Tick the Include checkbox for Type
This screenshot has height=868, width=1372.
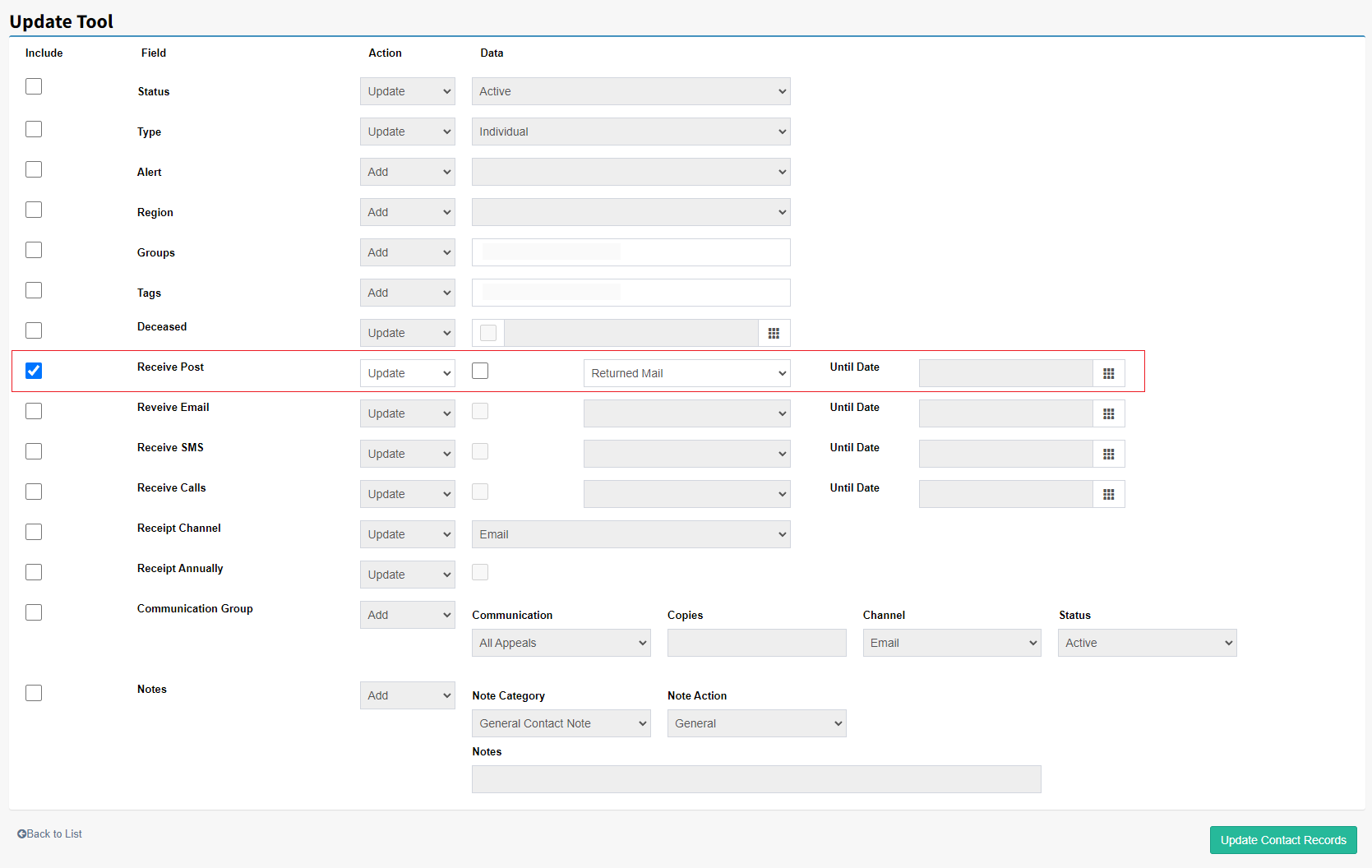(x=34, y=129)
